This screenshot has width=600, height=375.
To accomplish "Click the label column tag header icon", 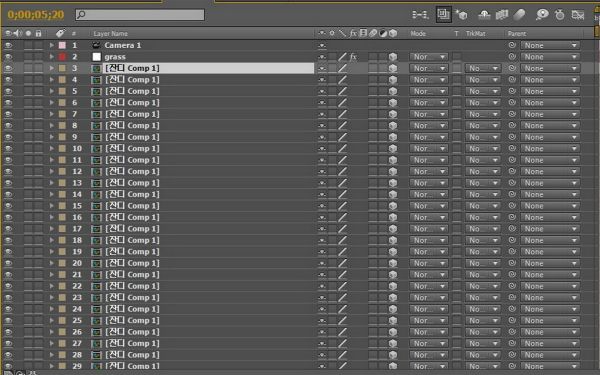I will point(60,34).
